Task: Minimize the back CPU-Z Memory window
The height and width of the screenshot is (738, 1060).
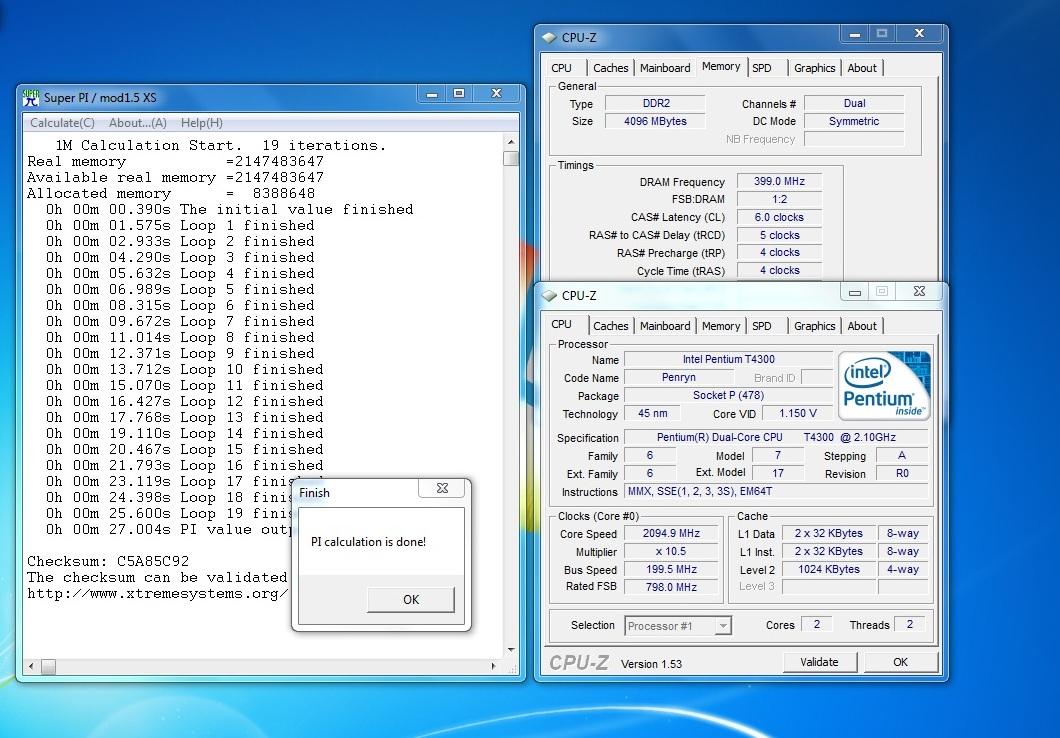Action: click(854, 34)
